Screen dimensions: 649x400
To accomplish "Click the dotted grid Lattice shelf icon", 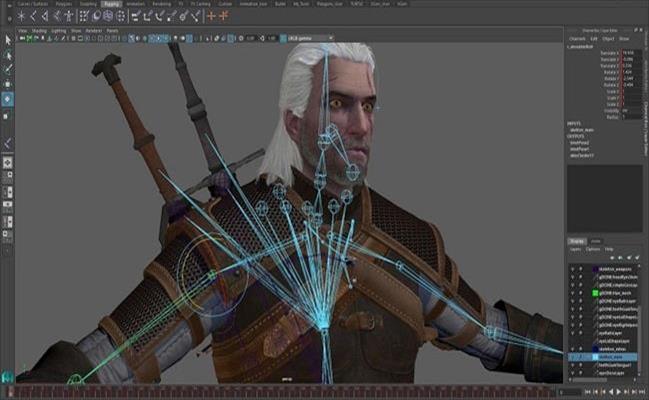I will pyautogui.click(x=84, y=16).
